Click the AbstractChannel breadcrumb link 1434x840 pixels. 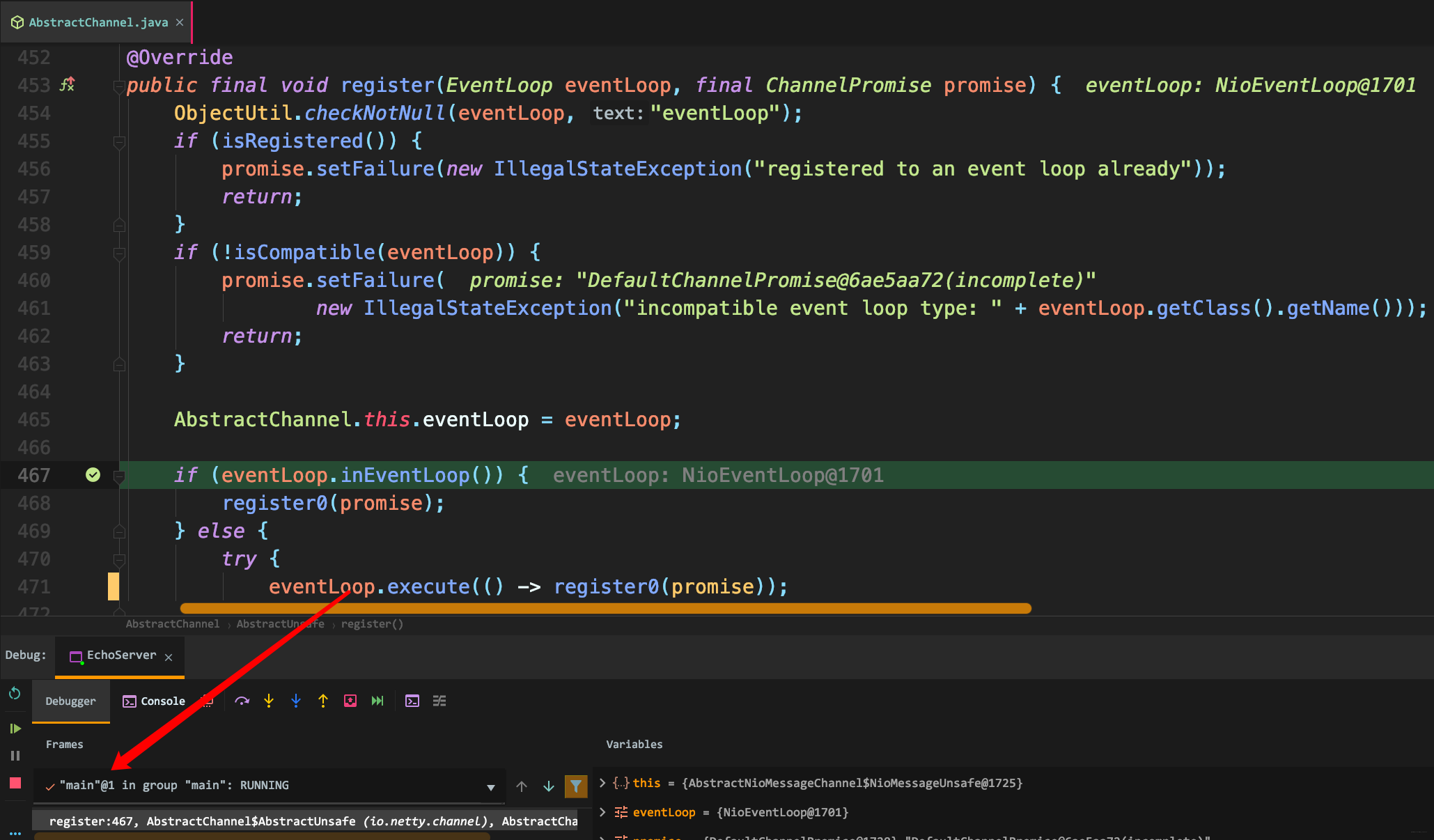click(172, 624)
